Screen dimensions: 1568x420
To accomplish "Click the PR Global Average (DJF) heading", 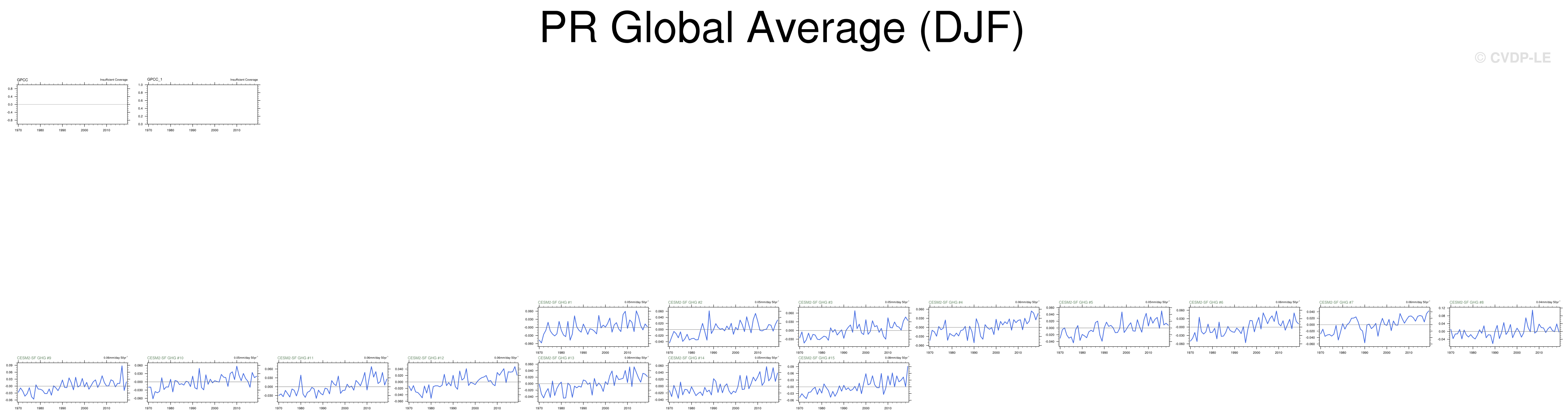I will (x=782, y=28).
